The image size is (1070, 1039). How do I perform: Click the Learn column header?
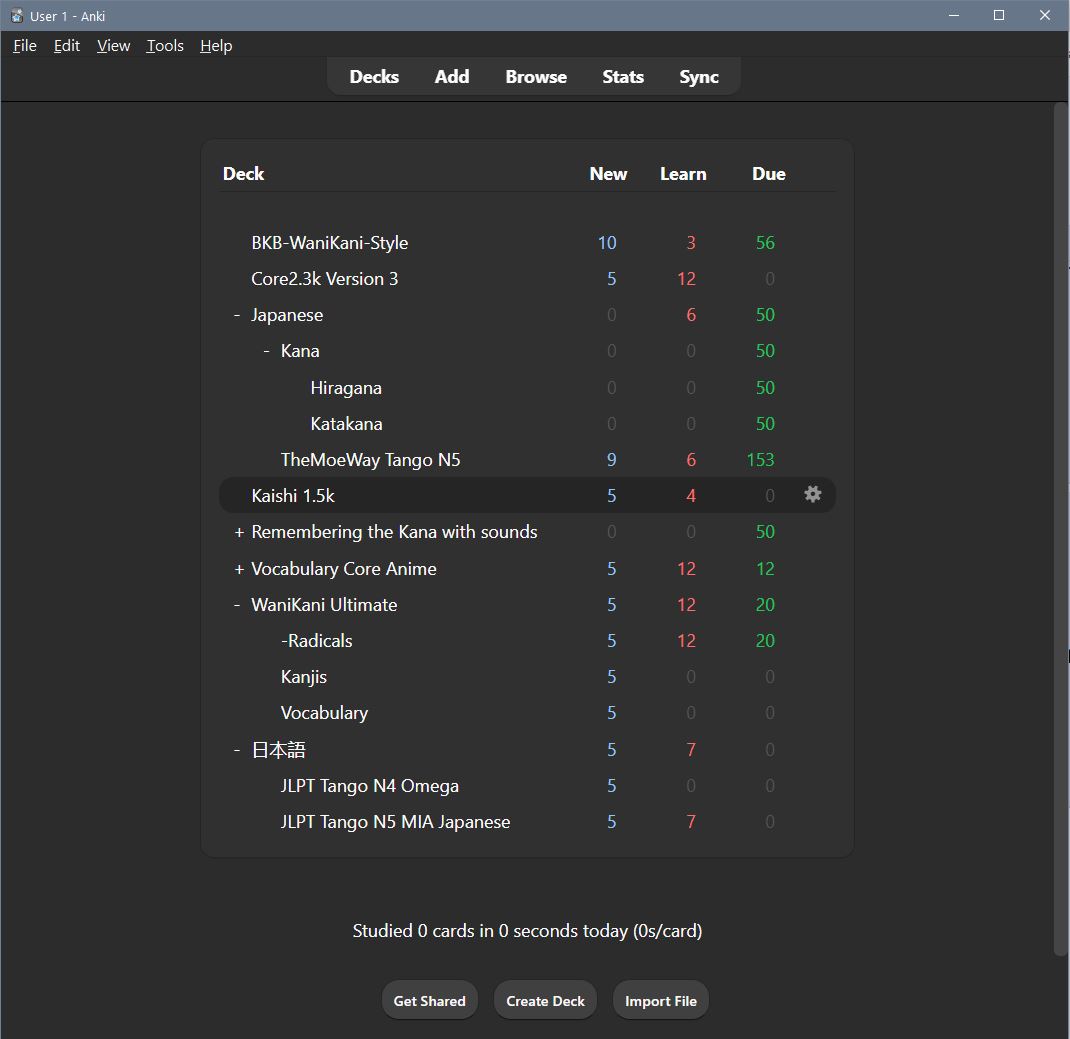point(683,174)
